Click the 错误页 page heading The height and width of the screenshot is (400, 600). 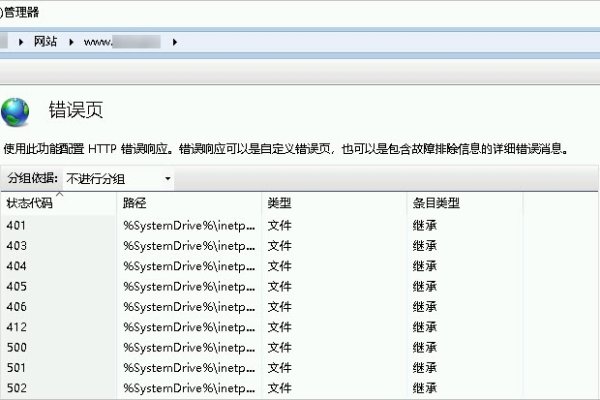tap(76, 110)
